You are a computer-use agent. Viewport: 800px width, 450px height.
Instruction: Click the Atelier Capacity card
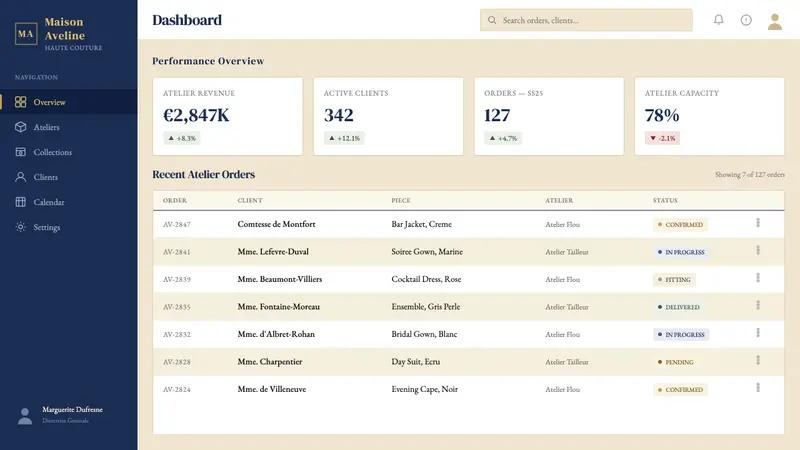pyautogui.click(x=709, y=116)
